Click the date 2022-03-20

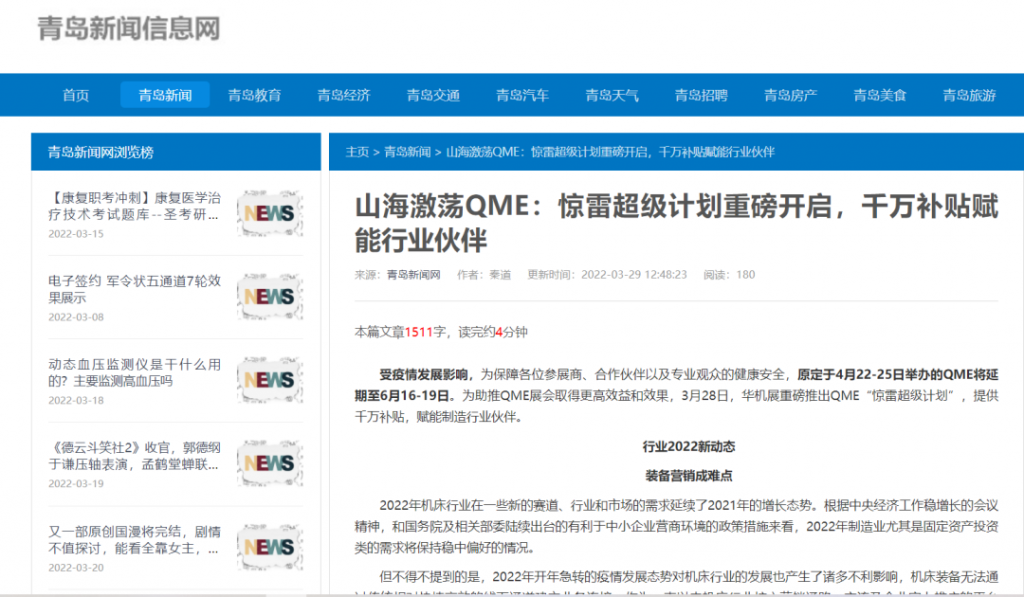pos(76,568)
